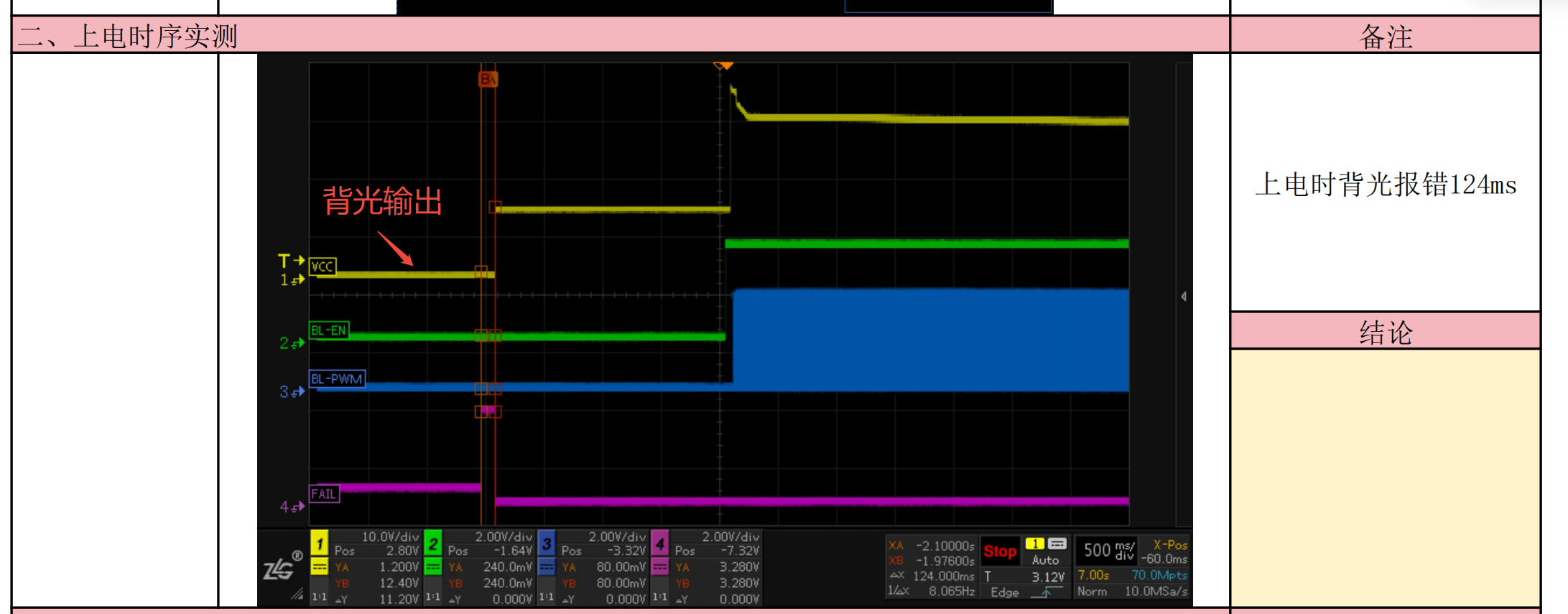
Task: Click channel 3 probe ratio 1:1
Action: click(547, 597)
